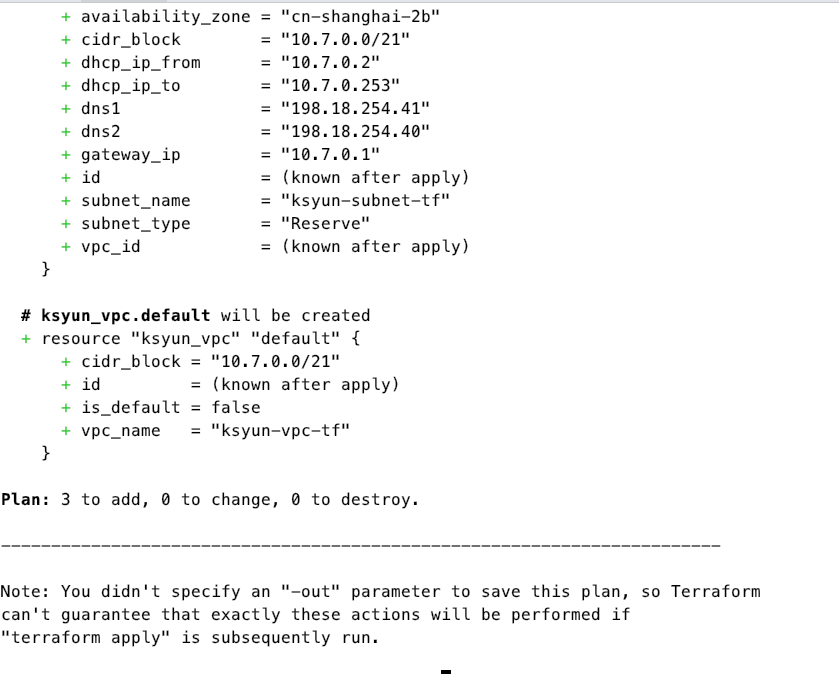Image resolution: width=839 pixels, height=674 pixels.
Task: Click the "10.7.0.253" dhcp_ip_to value
Action: point(340,86)
